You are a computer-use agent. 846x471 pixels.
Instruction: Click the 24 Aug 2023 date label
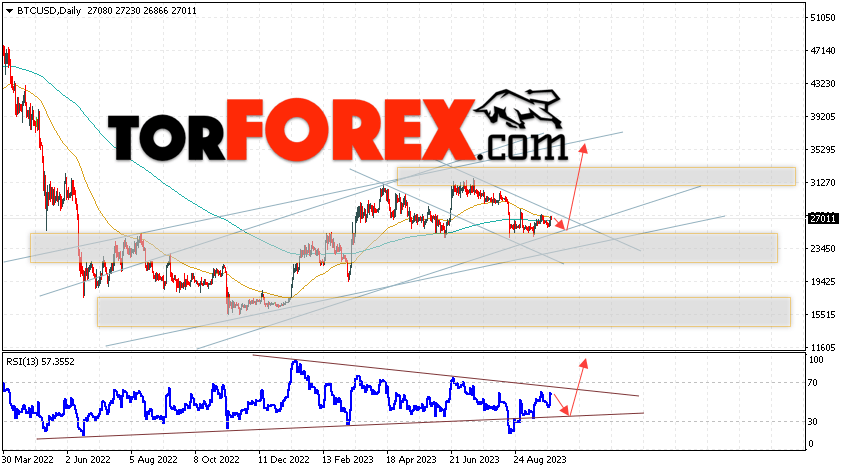(x=540, y=460)
